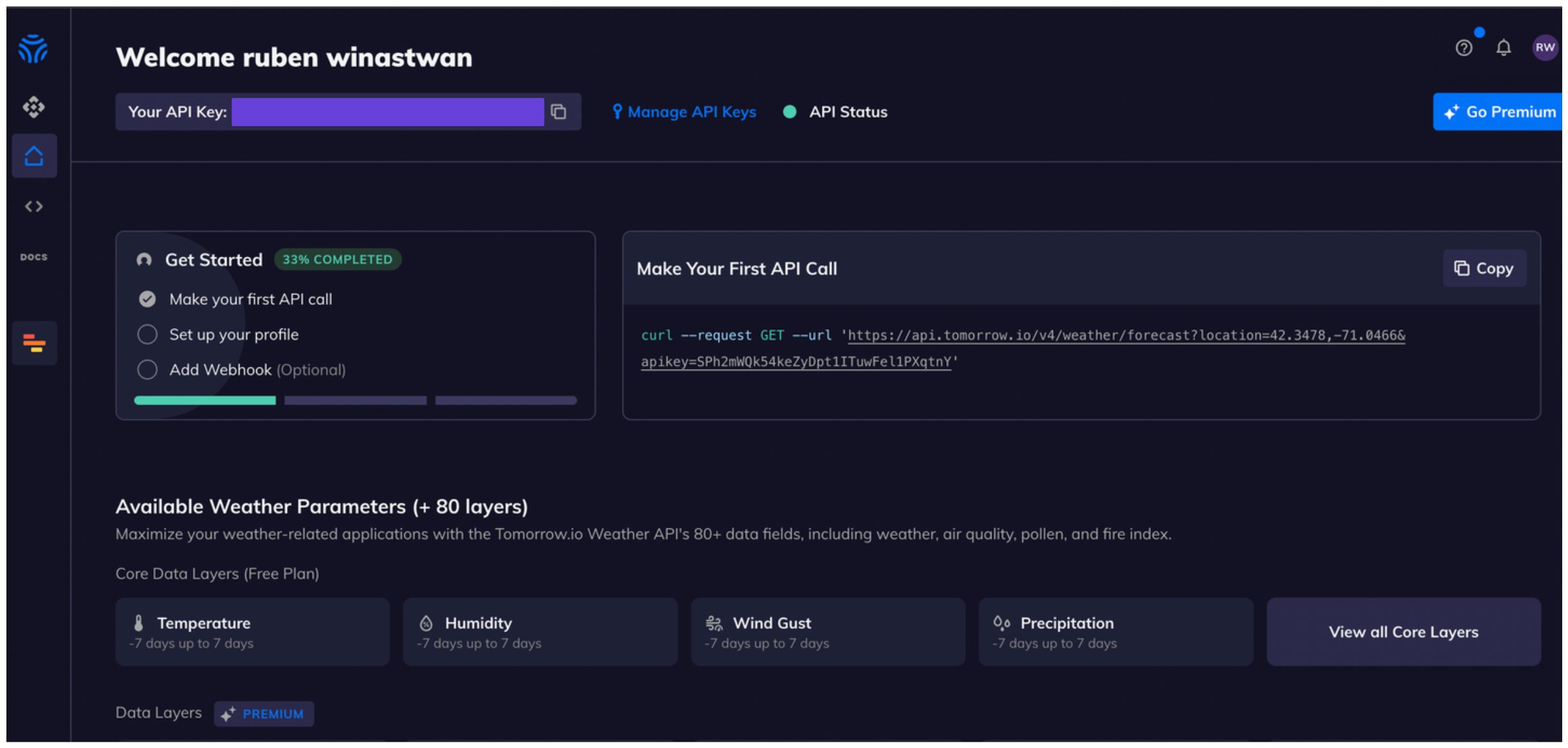Click the Tomorrow.io logo icon

(x=33, y=49)
